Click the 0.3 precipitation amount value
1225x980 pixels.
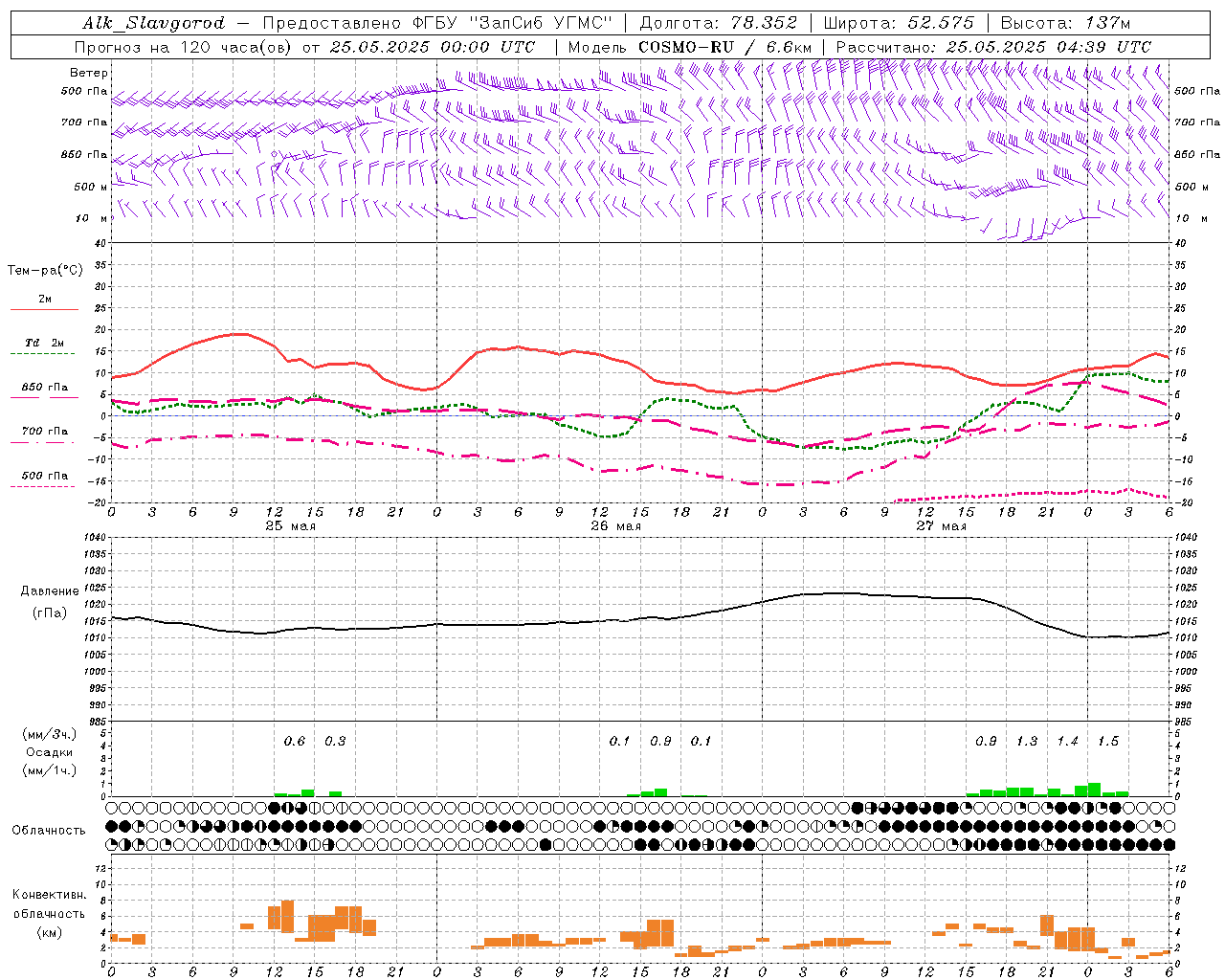click(335, 742)
